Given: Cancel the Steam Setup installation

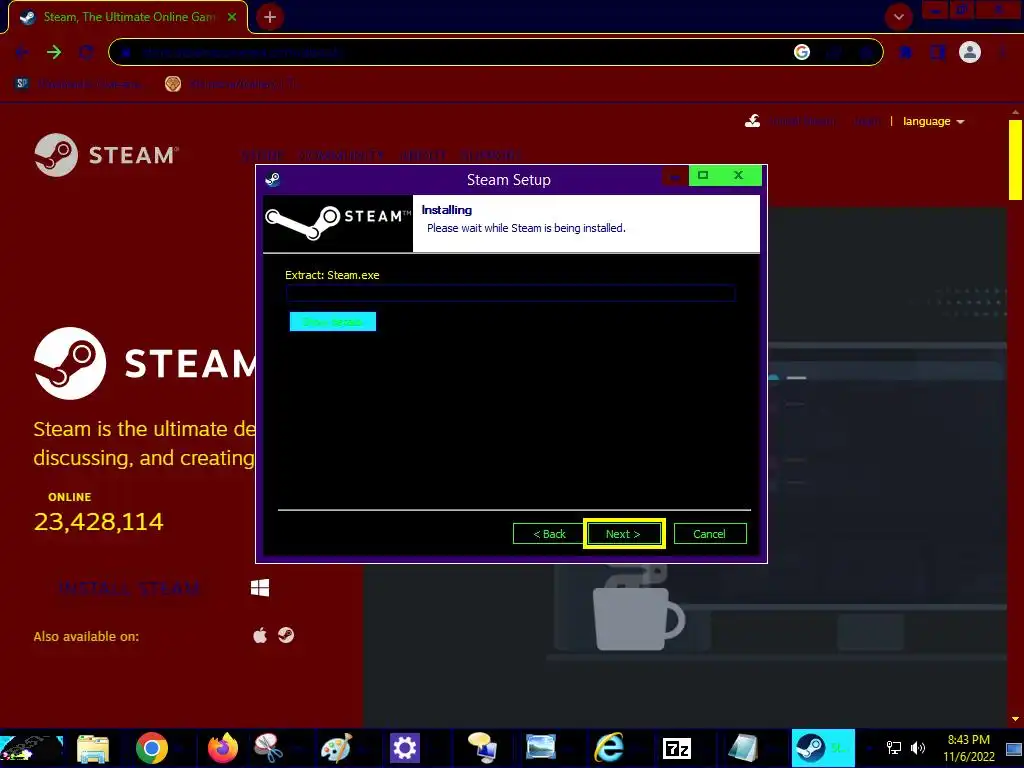Looking at the screenshot, I should click(x=709, y=534).
